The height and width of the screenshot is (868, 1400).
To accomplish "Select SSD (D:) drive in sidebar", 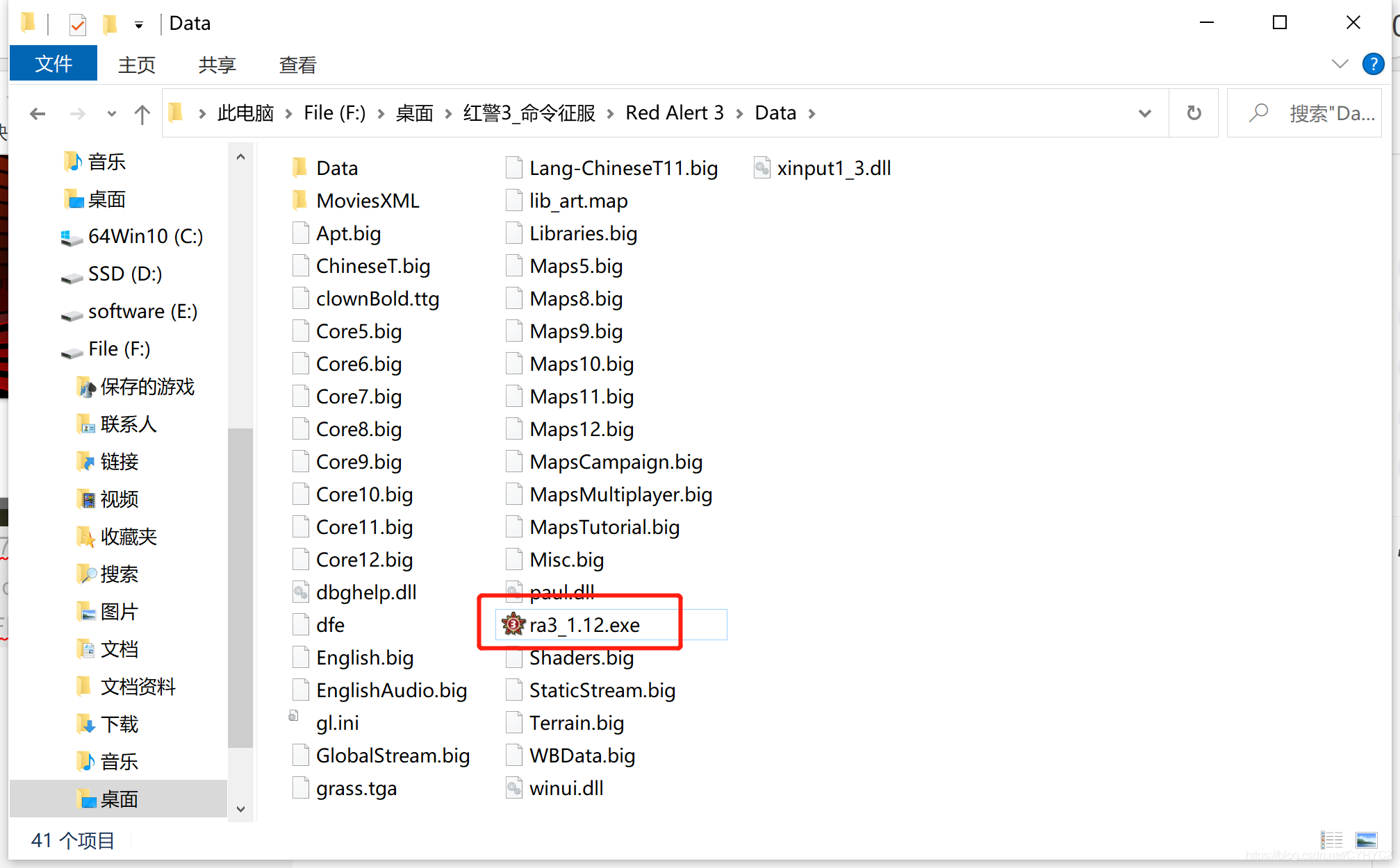I will pos(111,274).
